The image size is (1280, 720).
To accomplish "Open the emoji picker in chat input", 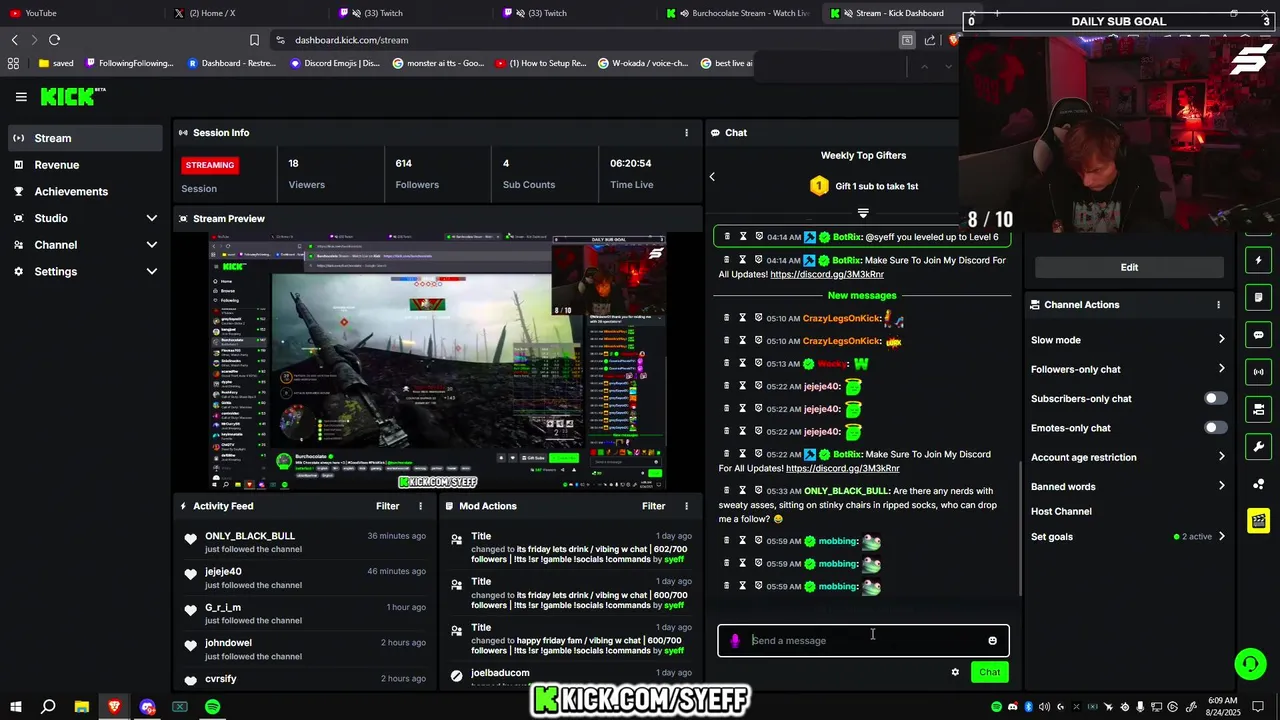I will pos(992,641).
